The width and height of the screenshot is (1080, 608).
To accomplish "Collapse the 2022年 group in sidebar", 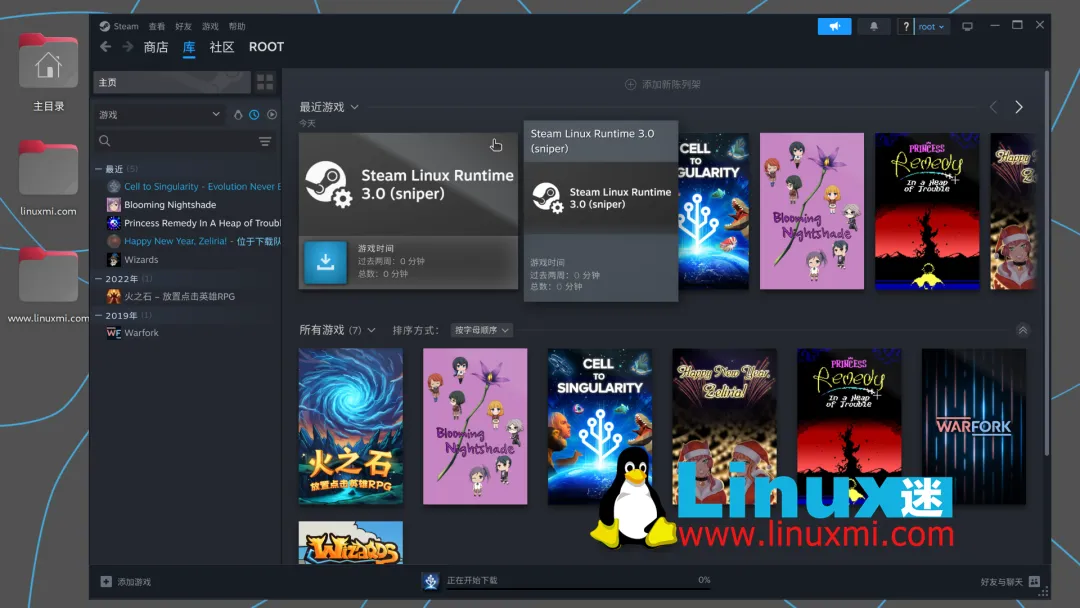I will point(98,279).
